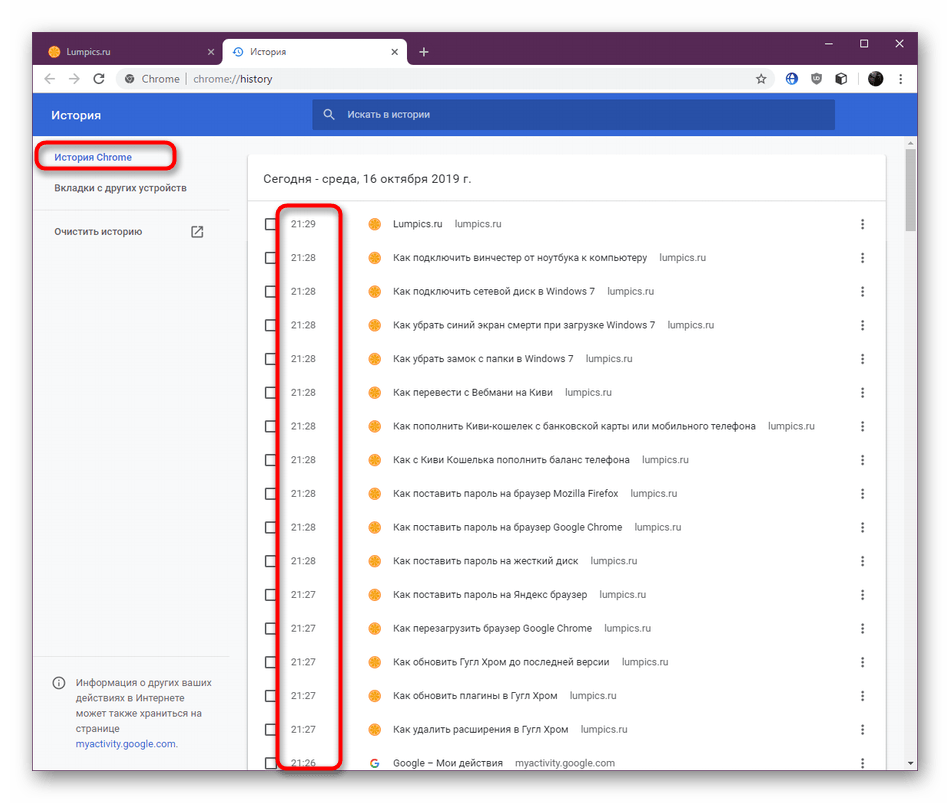Reload the history page
The width and height of the screenshot is (950, 803).
click(x=99, y=79)
